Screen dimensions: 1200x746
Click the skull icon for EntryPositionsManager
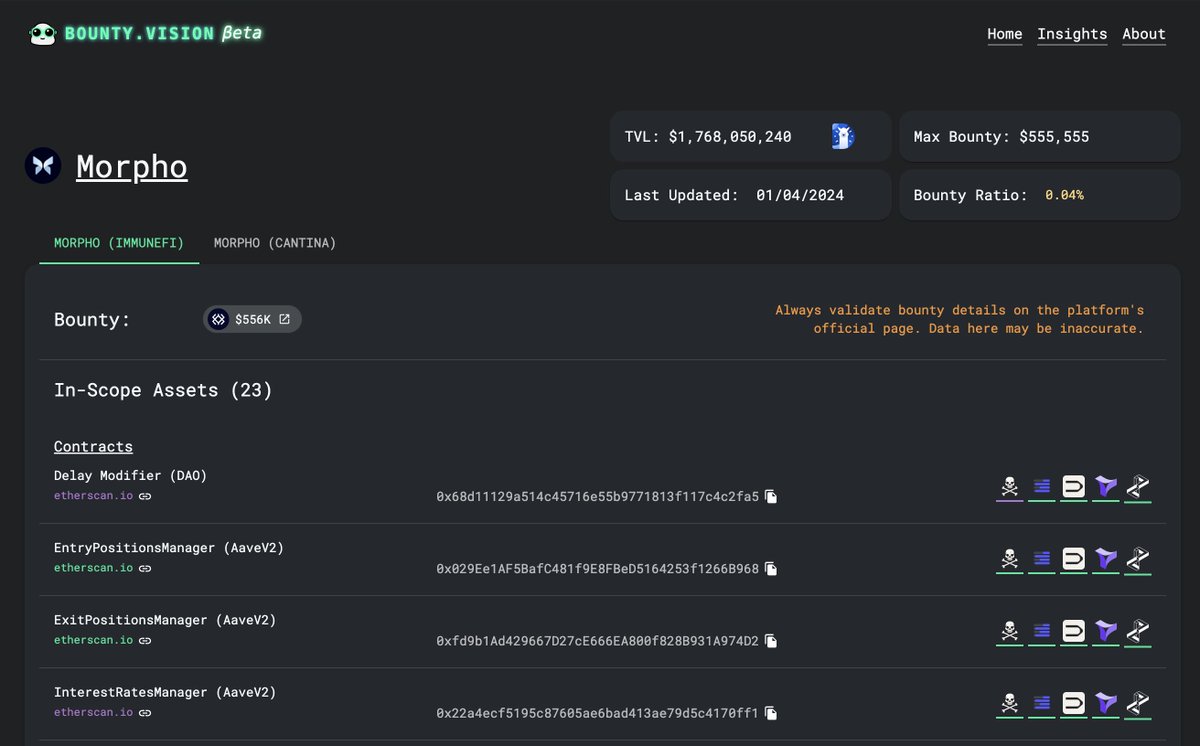(x=1010, y=559)
